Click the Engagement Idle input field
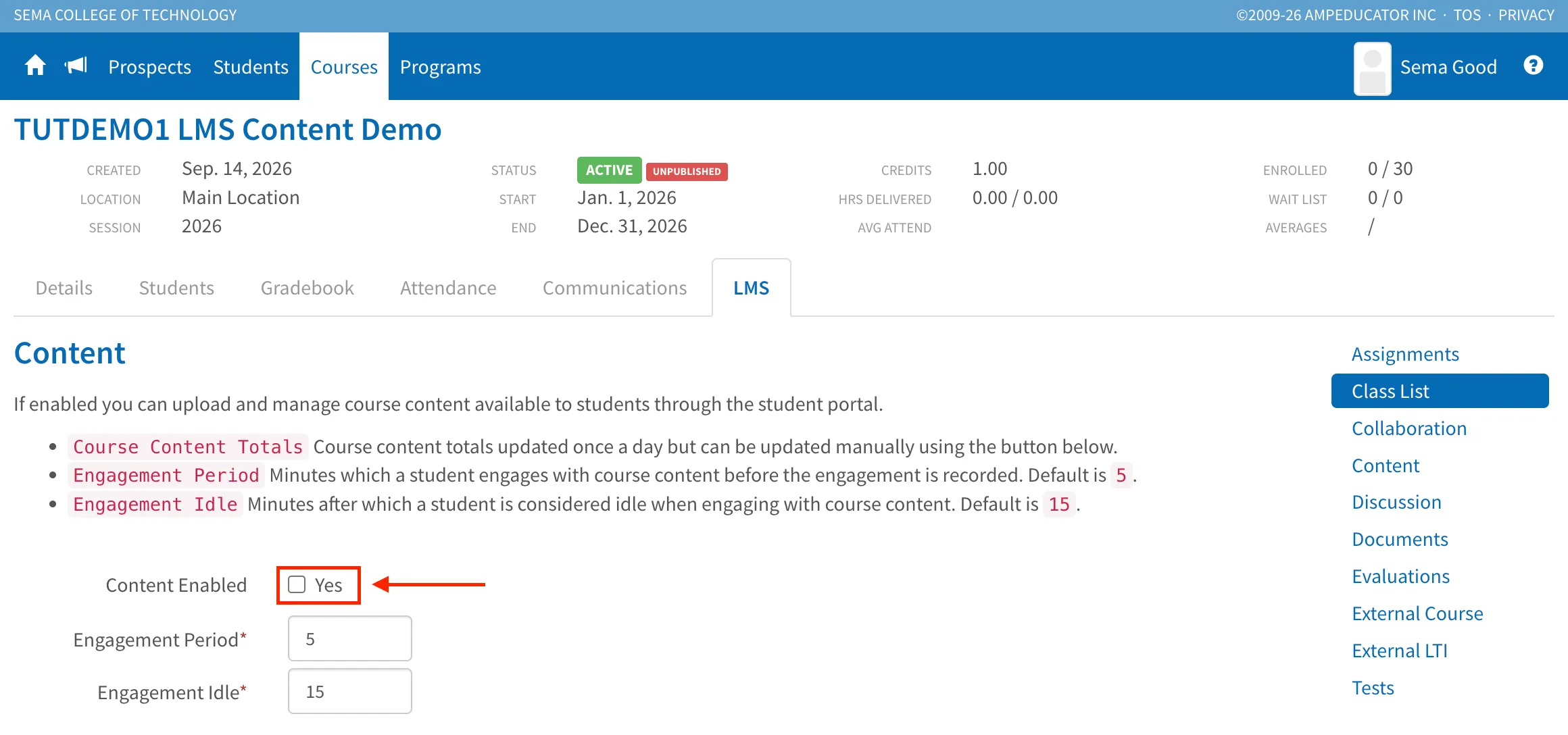 (350, 691)
